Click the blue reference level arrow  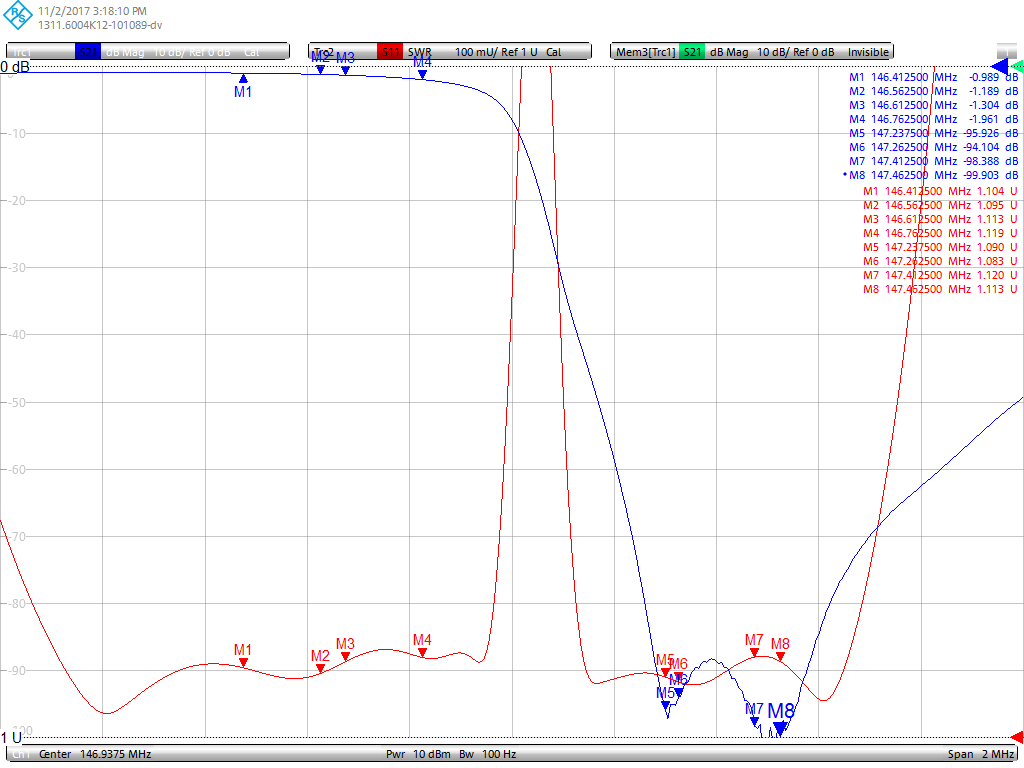point(999,66)
